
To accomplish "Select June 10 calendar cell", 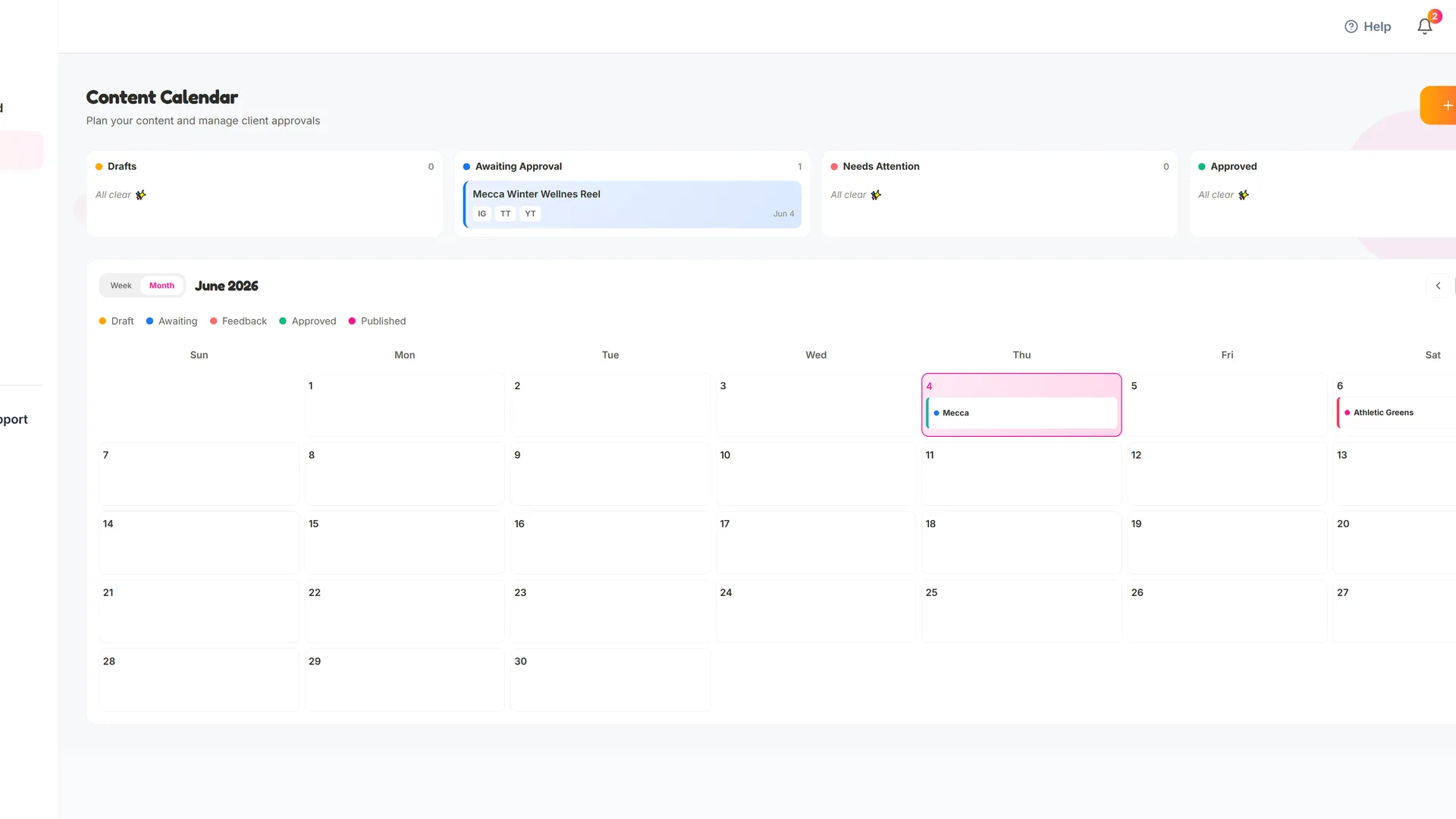I will pos(816,474).
